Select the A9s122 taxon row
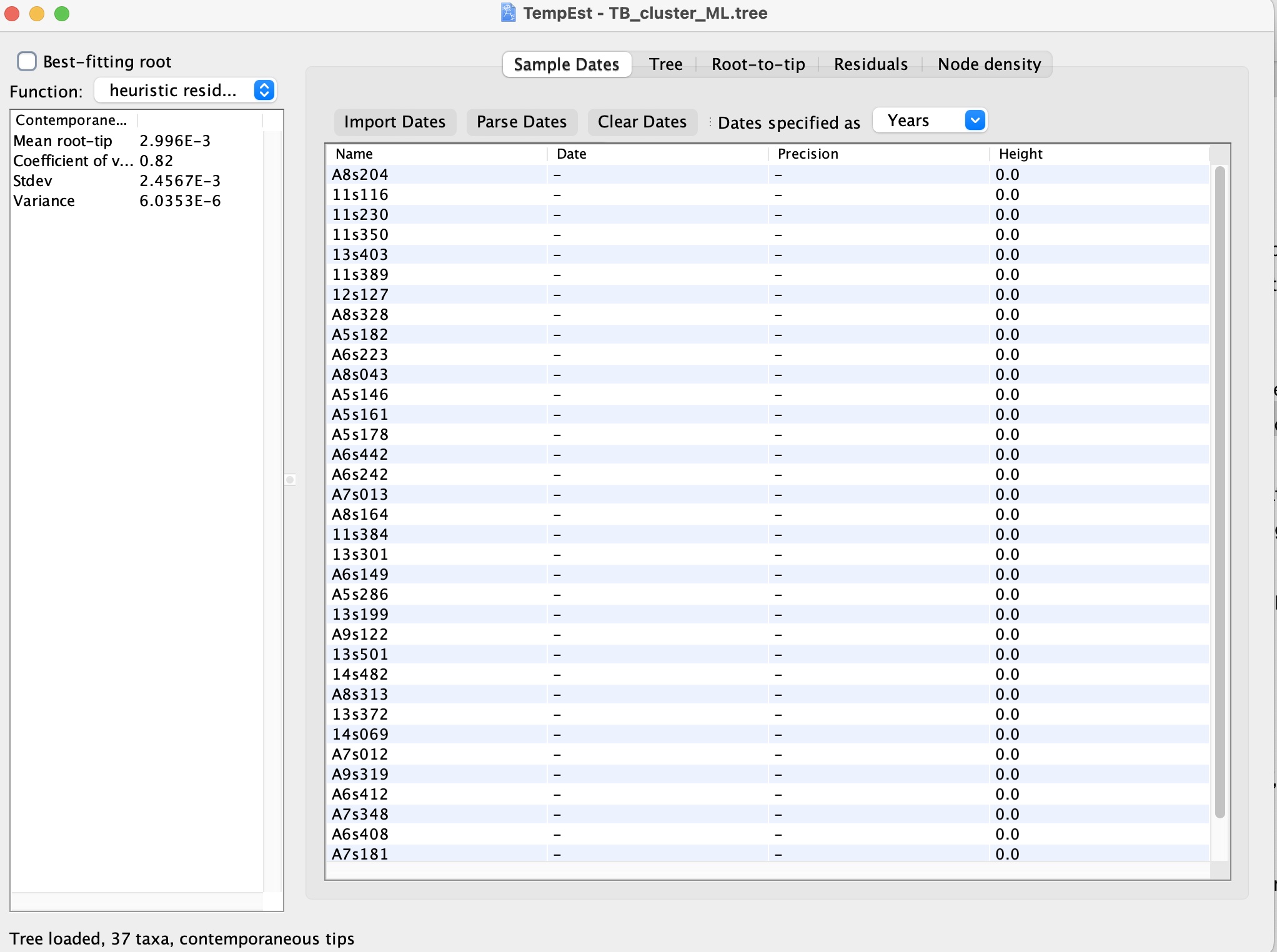Viewport: 1277px width, 952px height. point(767,635)
